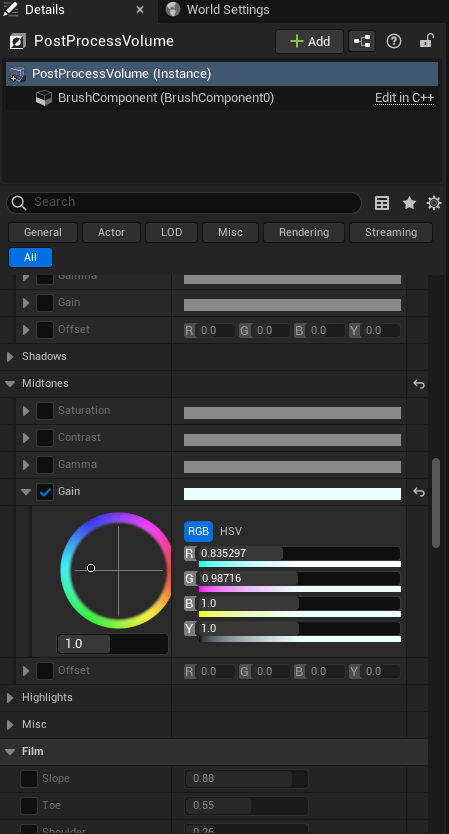Open the Edit in C++ link
Screen dimensions: 449x834
point(404,98)
